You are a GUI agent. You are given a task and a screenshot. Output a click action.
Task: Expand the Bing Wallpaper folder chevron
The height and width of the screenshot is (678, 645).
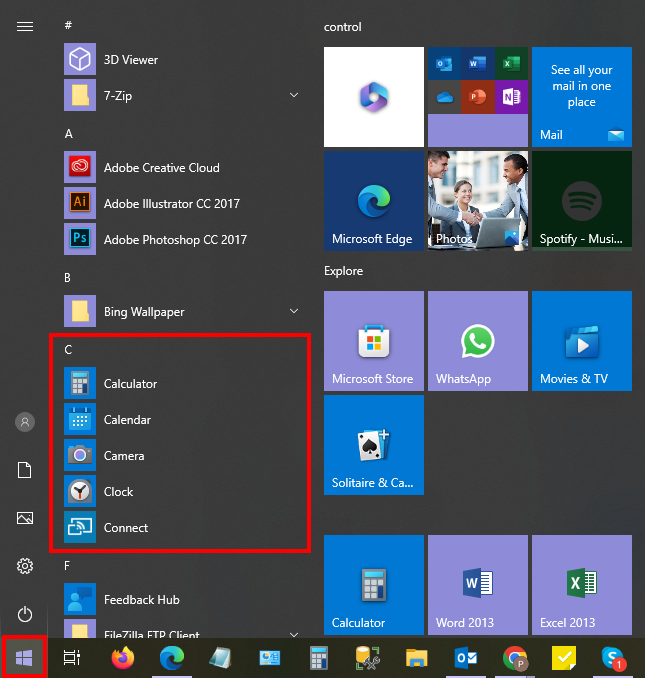(x=294, y=311)
